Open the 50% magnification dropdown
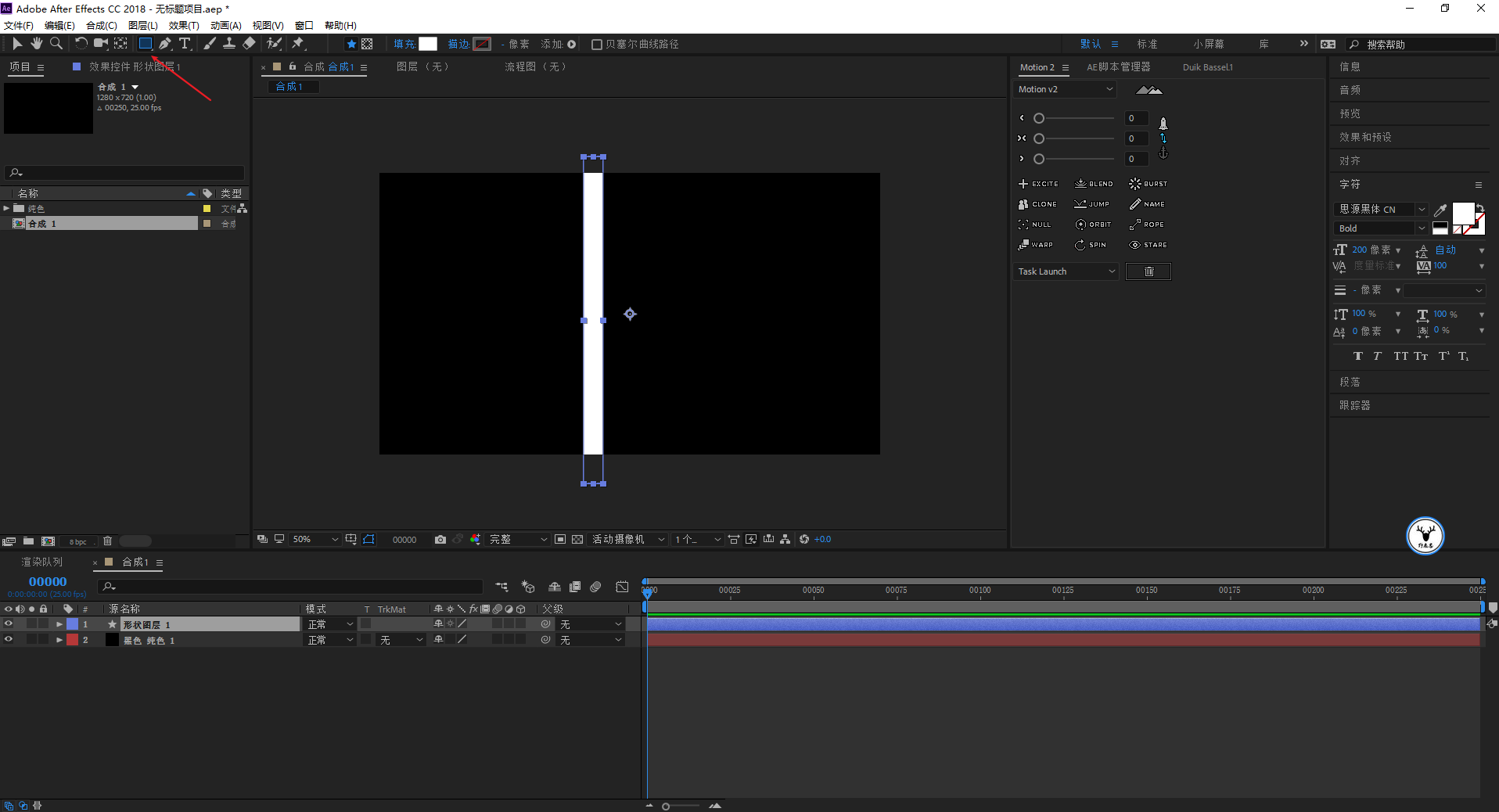Screen dimensions: 1499x812 tap(315, 540)
